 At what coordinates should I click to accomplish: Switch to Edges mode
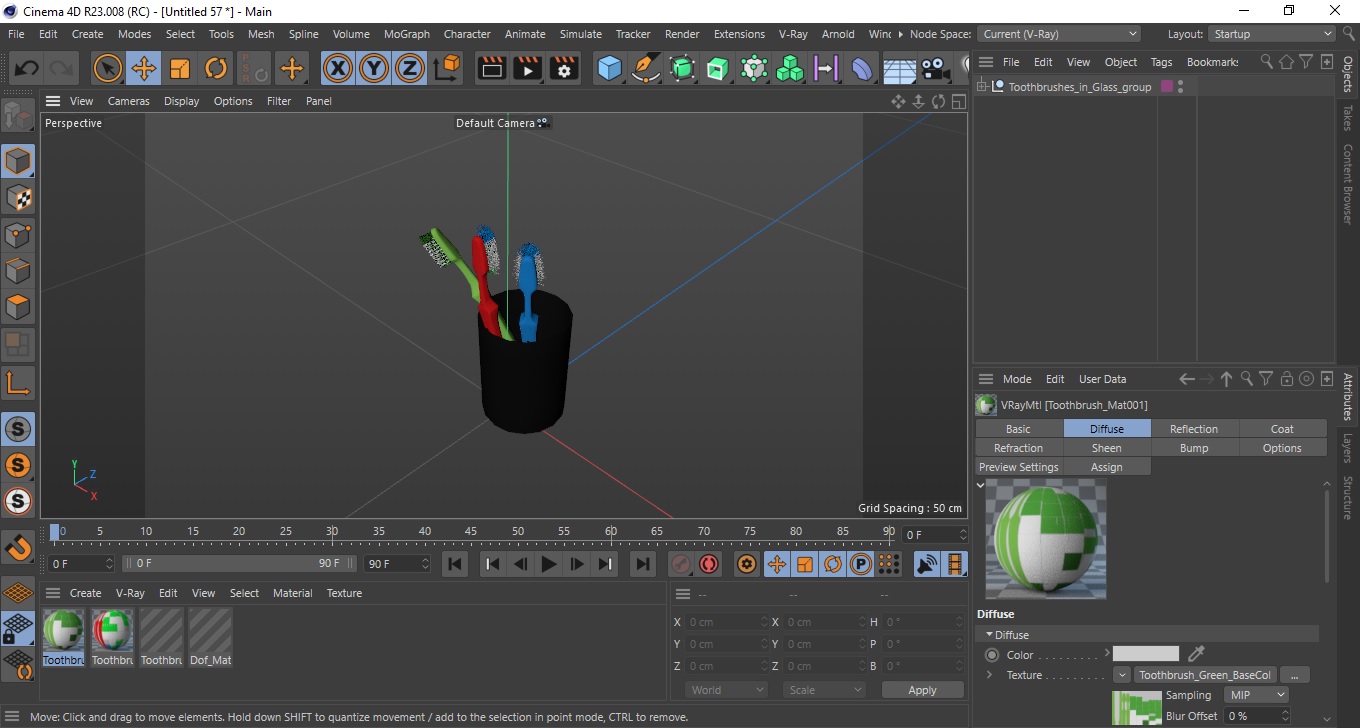[x=18, y=271]
